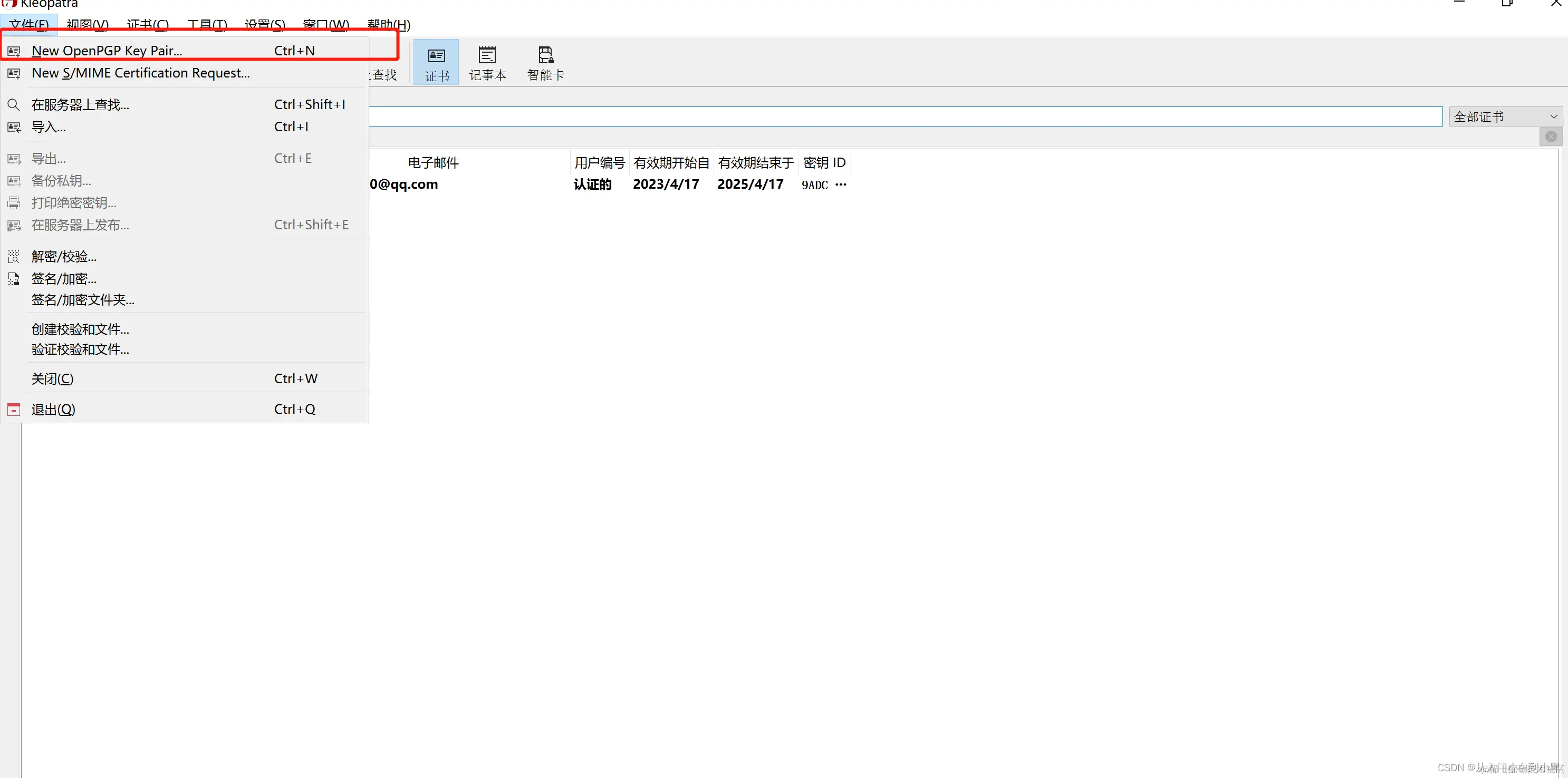Open the 设置(S) menu
This screenshot has height=778, width=1568.
coord(265,25)
